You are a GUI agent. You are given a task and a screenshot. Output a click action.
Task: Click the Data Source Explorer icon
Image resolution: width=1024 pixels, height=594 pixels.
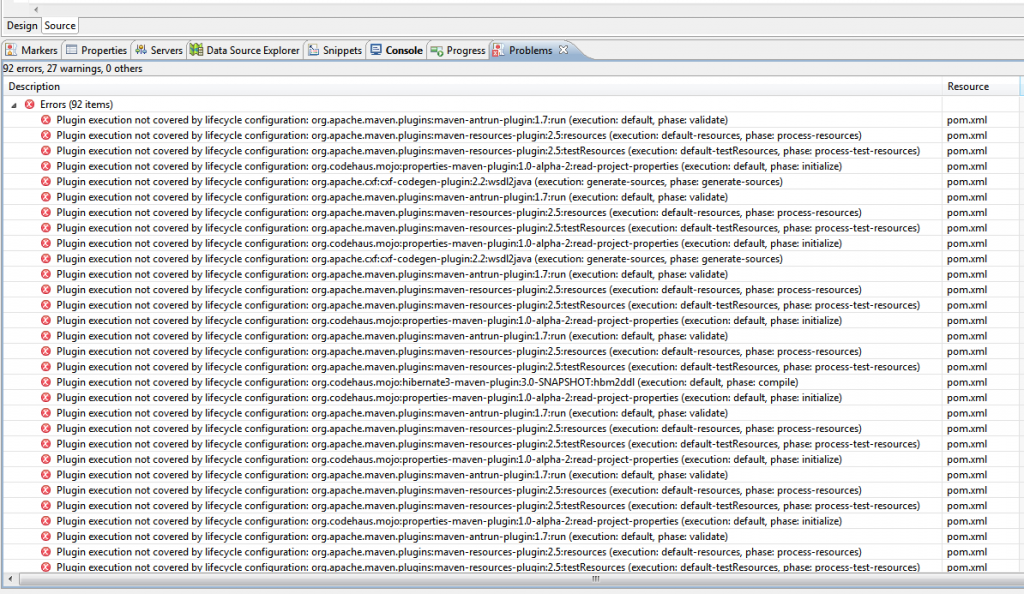(196, 50)
